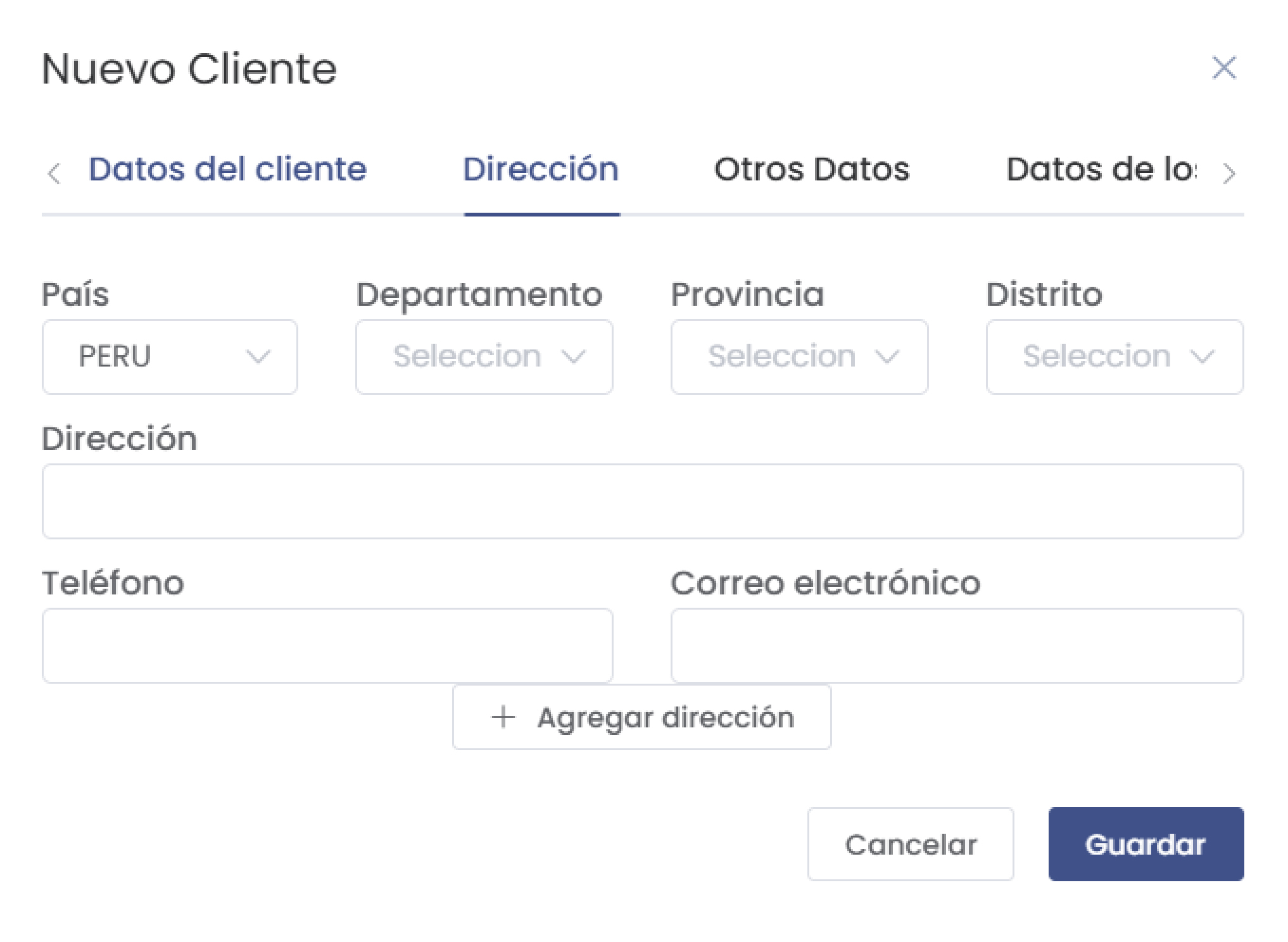Click the Guardar button

click(1145, 844)
